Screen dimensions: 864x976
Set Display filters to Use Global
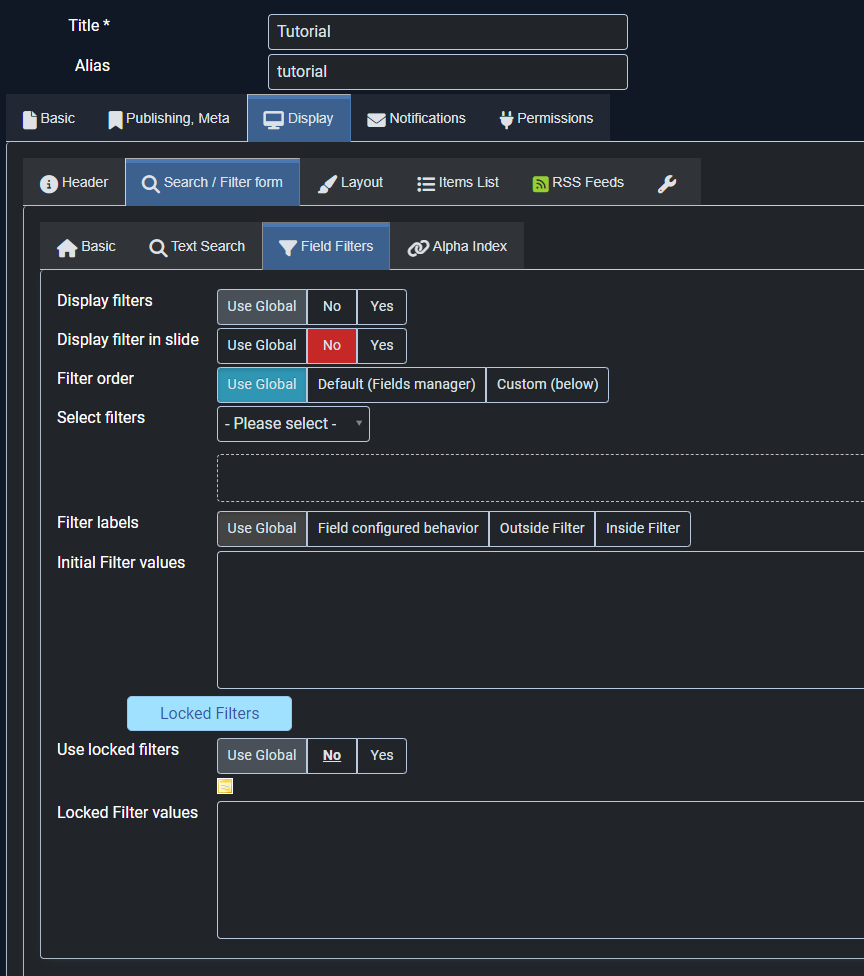262,306
